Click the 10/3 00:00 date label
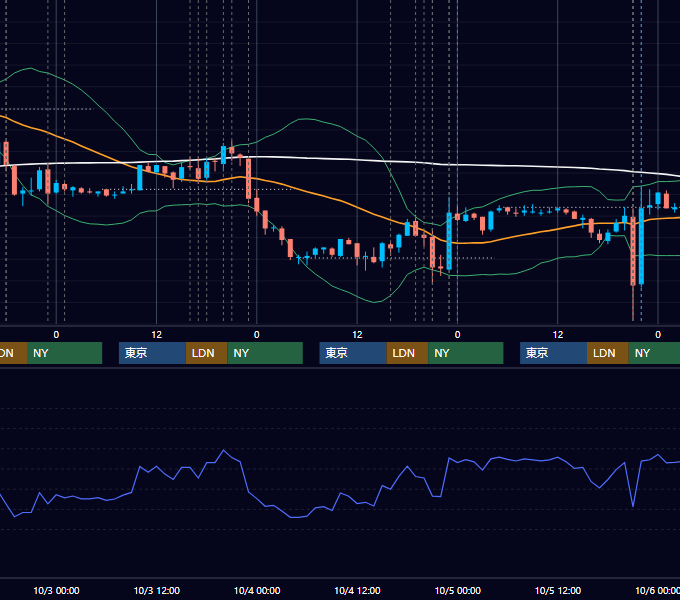680x600 pixels. (x=56, y=590)
